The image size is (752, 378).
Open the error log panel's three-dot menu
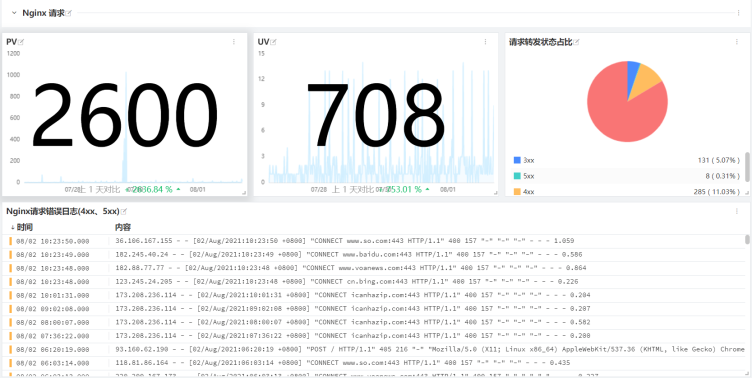coord(737,211)
